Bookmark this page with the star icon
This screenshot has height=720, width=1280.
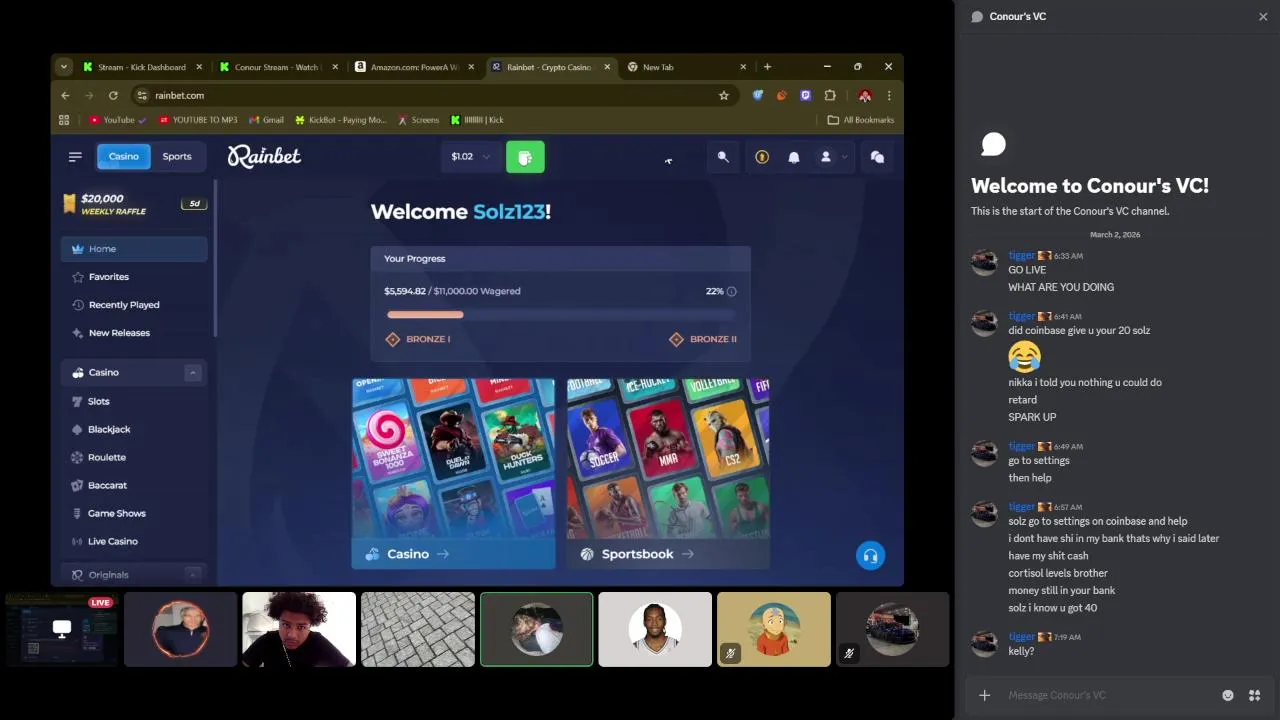pos(724,95)
